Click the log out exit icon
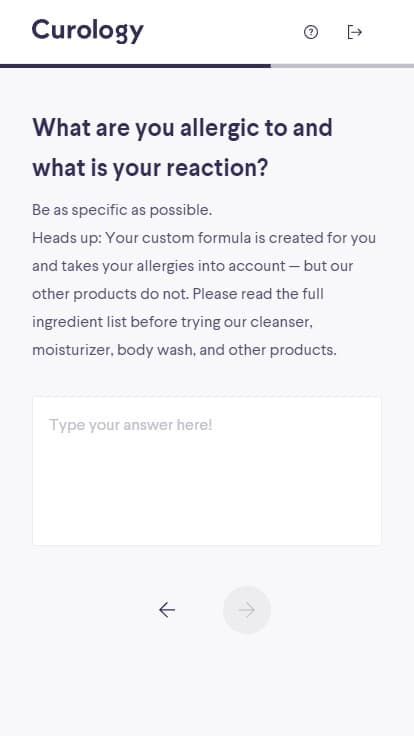Screen dimensions: 414x736 click(x=354, y=32)
